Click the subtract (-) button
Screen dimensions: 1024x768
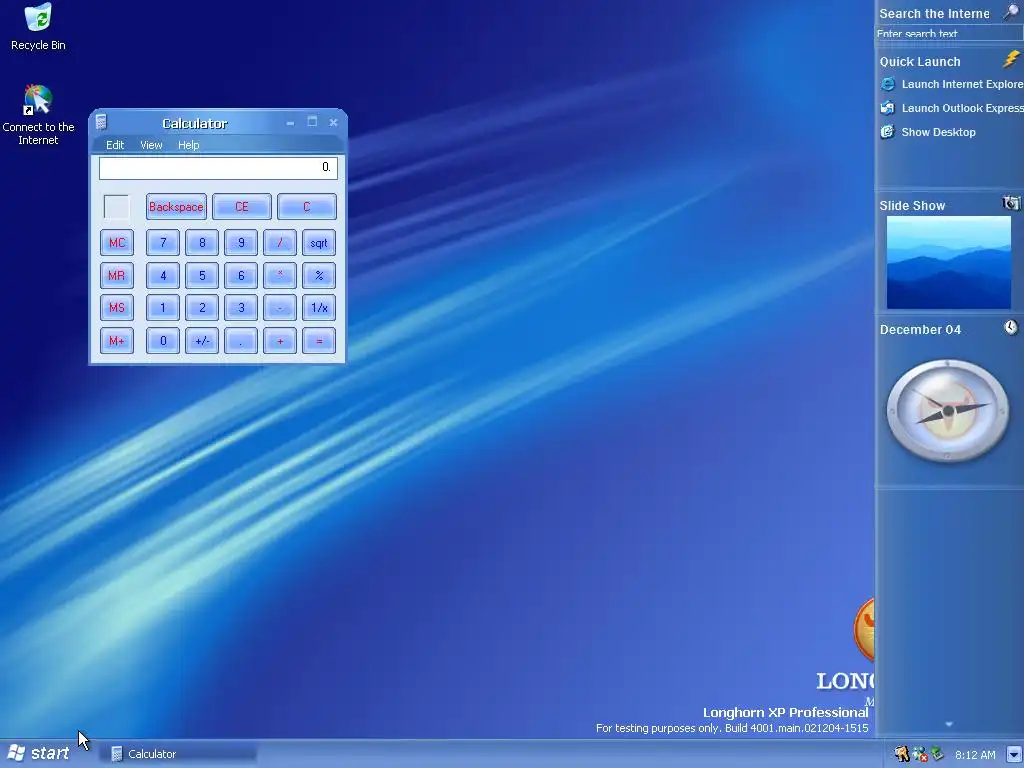tap(280, 308)
